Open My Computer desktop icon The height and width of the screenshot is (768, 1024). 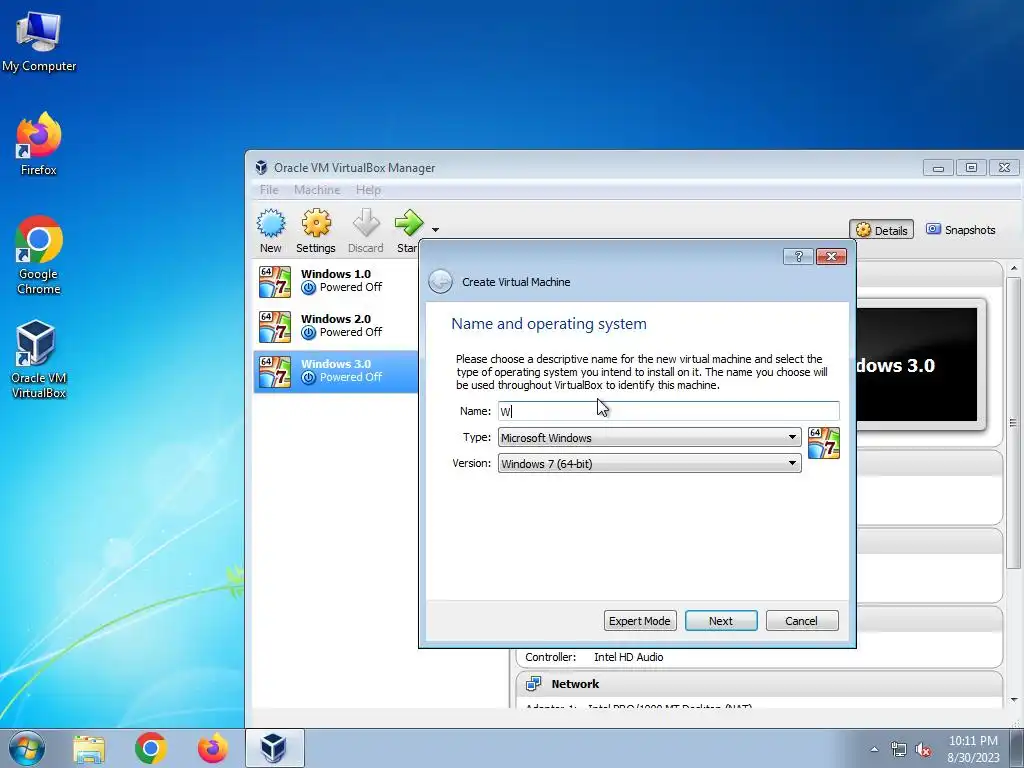pos(39,40)
